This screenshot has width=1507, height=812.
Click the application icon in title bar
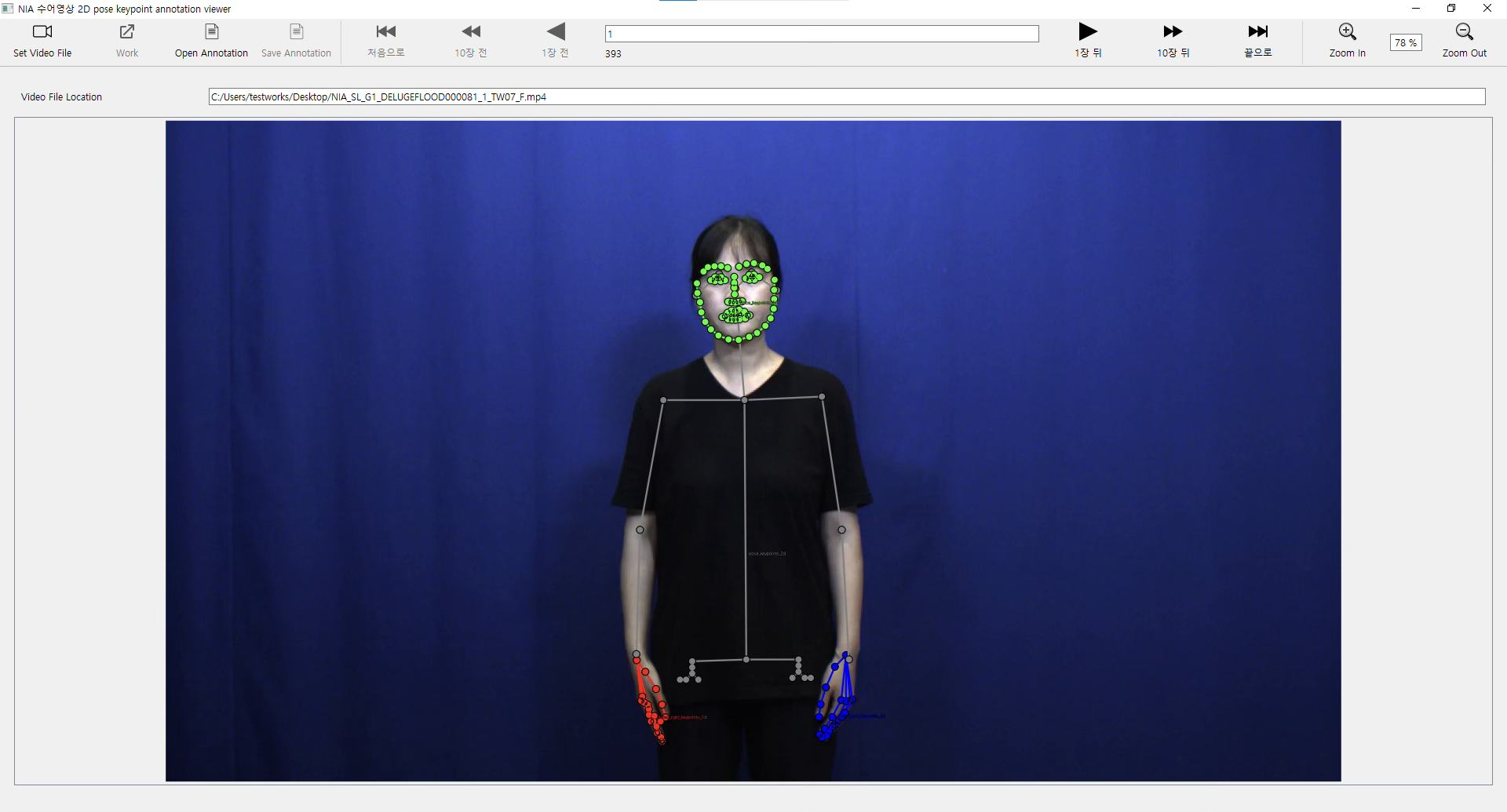[8, 9]
